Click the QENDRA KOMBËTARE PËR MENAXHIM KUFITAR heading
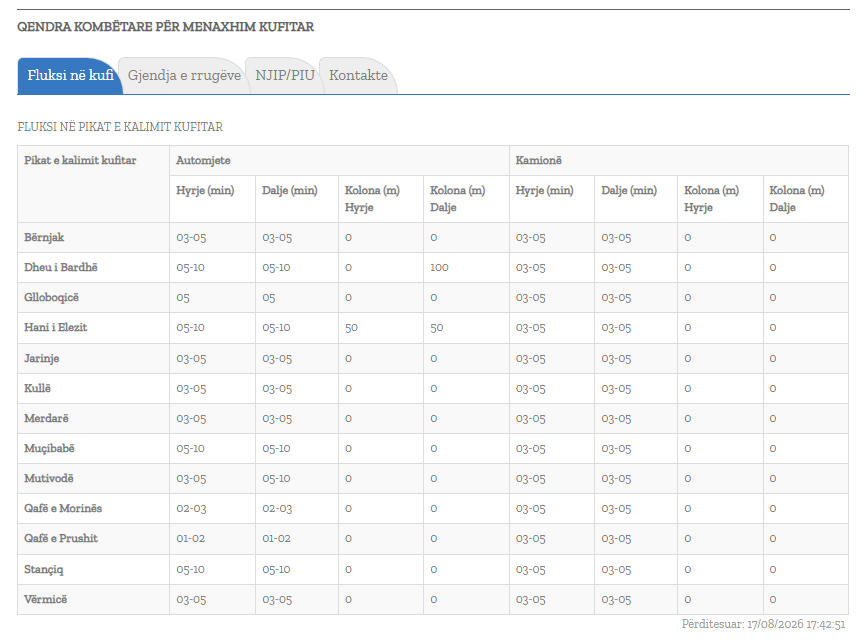This screenshot has height=643, width=864. pyautogui.click(x=165, y=27)
